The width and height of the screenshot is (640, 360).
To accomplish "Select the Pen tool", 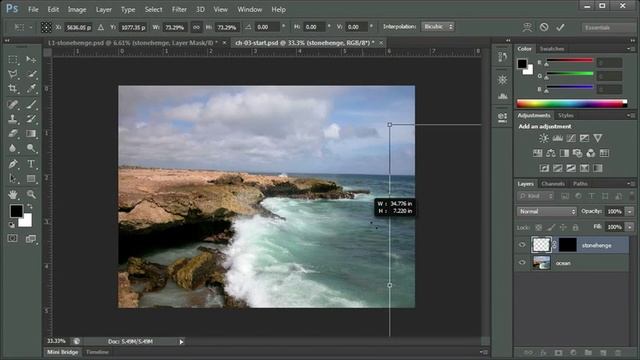I will 13,164.
